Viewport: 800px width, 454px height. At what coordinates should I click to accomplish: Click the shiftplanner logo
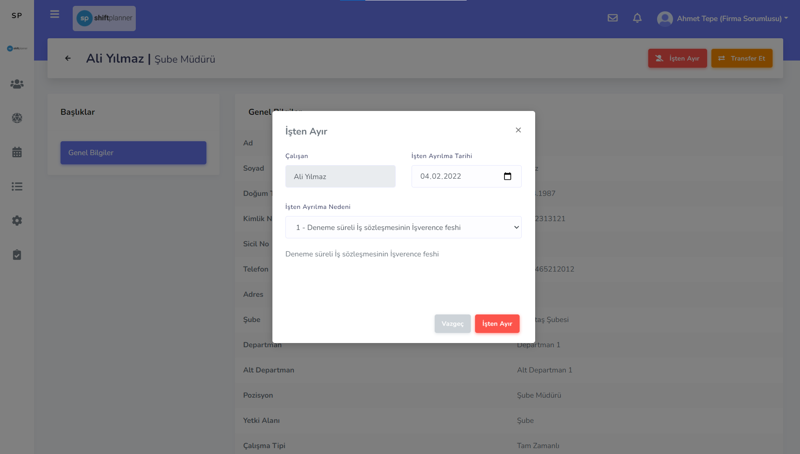[104, 18]
